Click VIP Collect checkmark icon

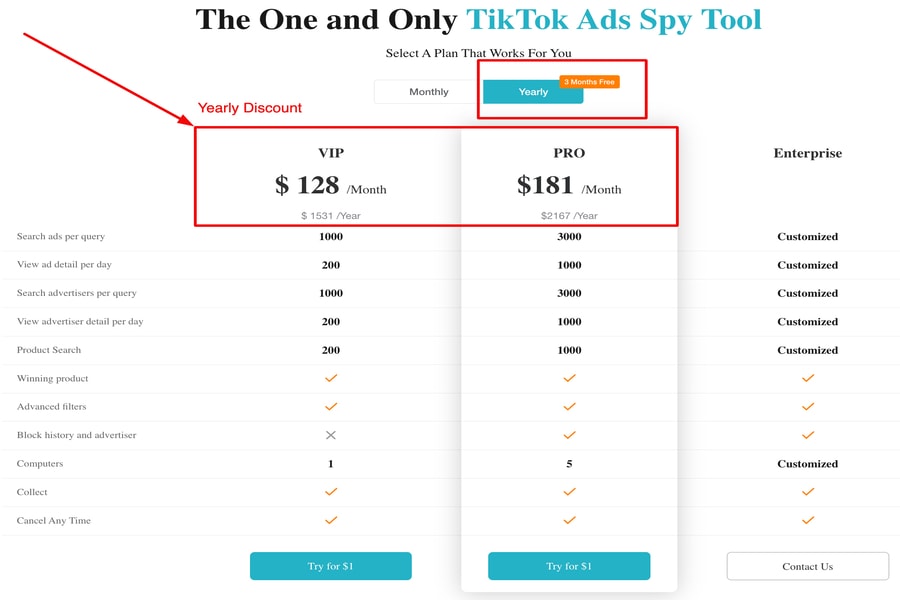click(331, 492)
